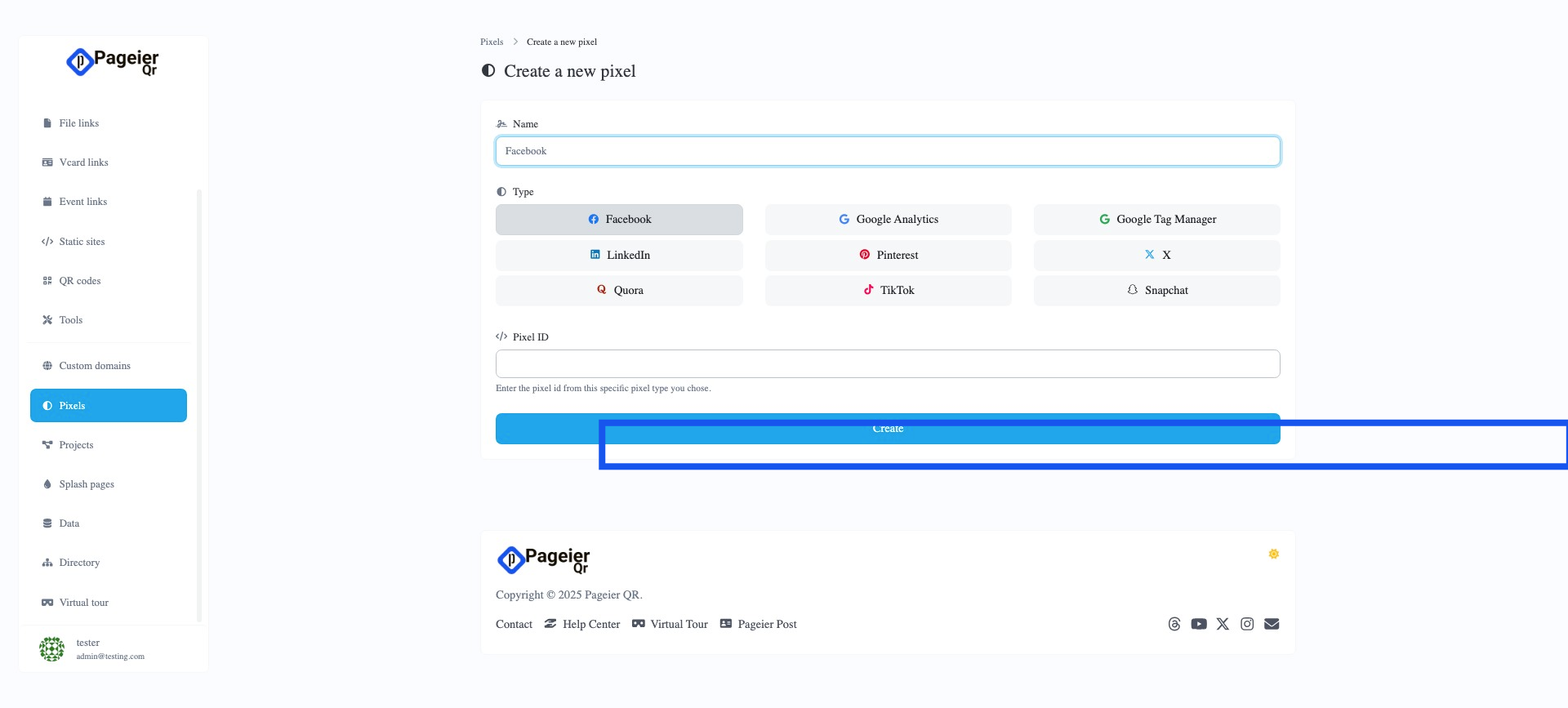Open Splash pages sidebar item
The width and height of the screenshot is (1568, 708).
[86, 484]
